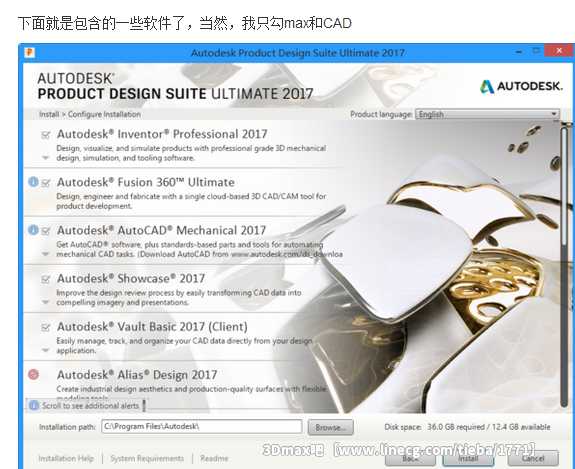Uncheck Autodesk Showcase 2017

tap(46, 279)
